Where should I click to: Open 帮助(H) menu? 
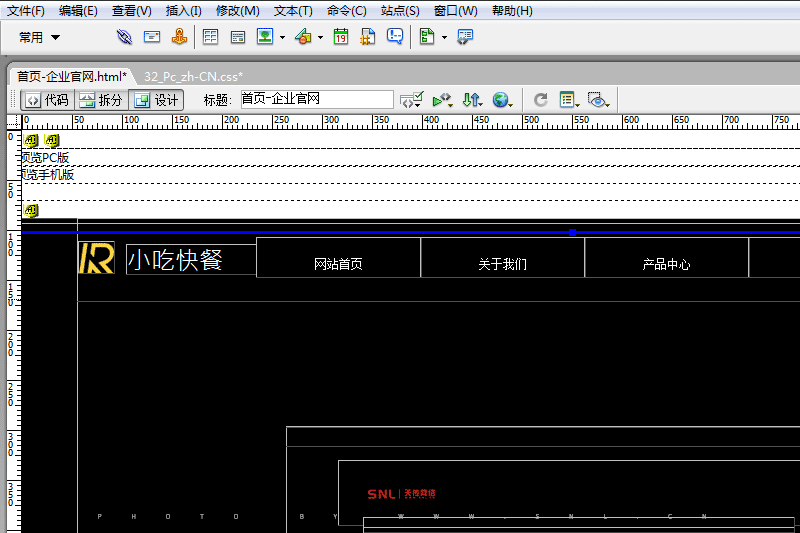[x=512, y=11]
